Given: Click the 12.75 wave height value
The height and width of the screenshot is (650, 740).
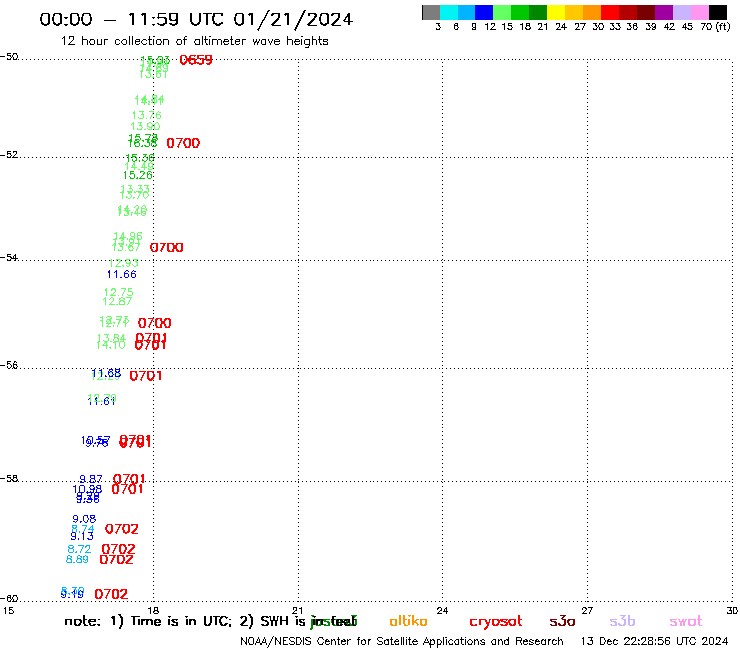Looking at the screenshot, I should [x=118, y=293].
